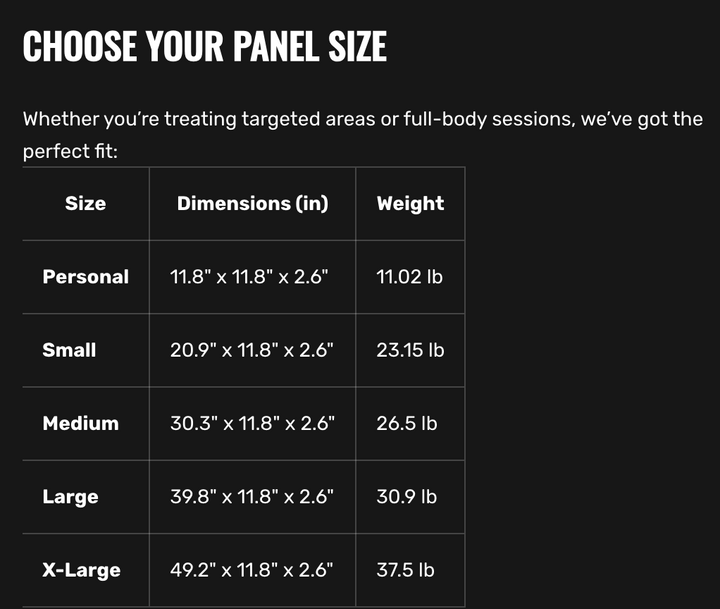Viewport: 720px width, 609px height.
Task: Select the 'Size' column header
Action: (85, 203)
